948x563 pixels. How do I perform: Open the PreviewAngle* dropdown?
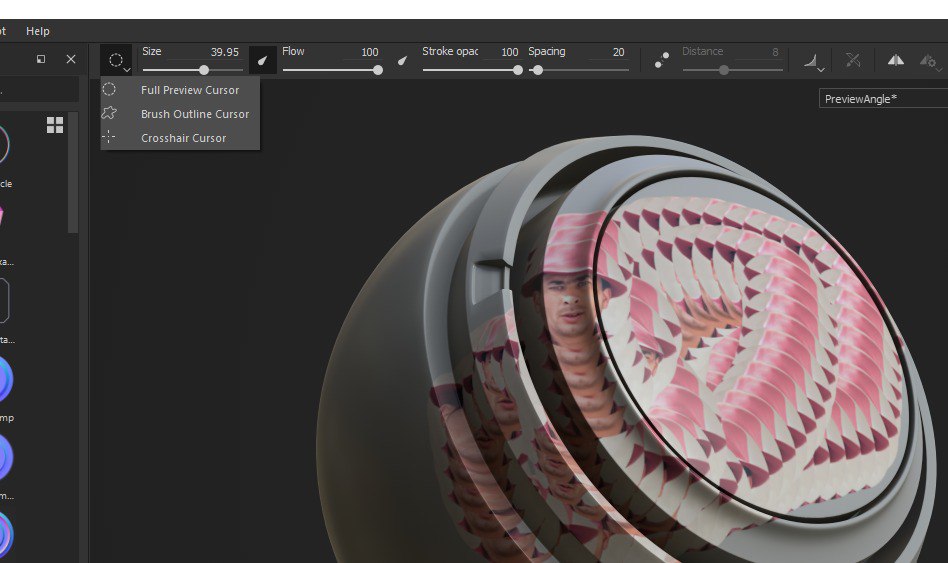pos(883,99)
